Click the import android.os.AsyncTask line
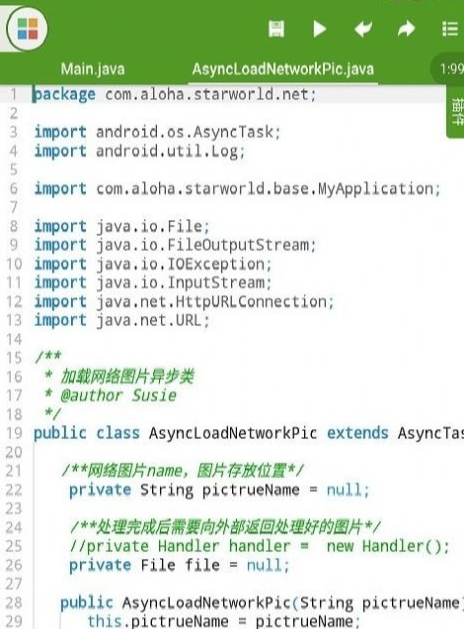Screen dimensions: 464x629 coord(157,132)
